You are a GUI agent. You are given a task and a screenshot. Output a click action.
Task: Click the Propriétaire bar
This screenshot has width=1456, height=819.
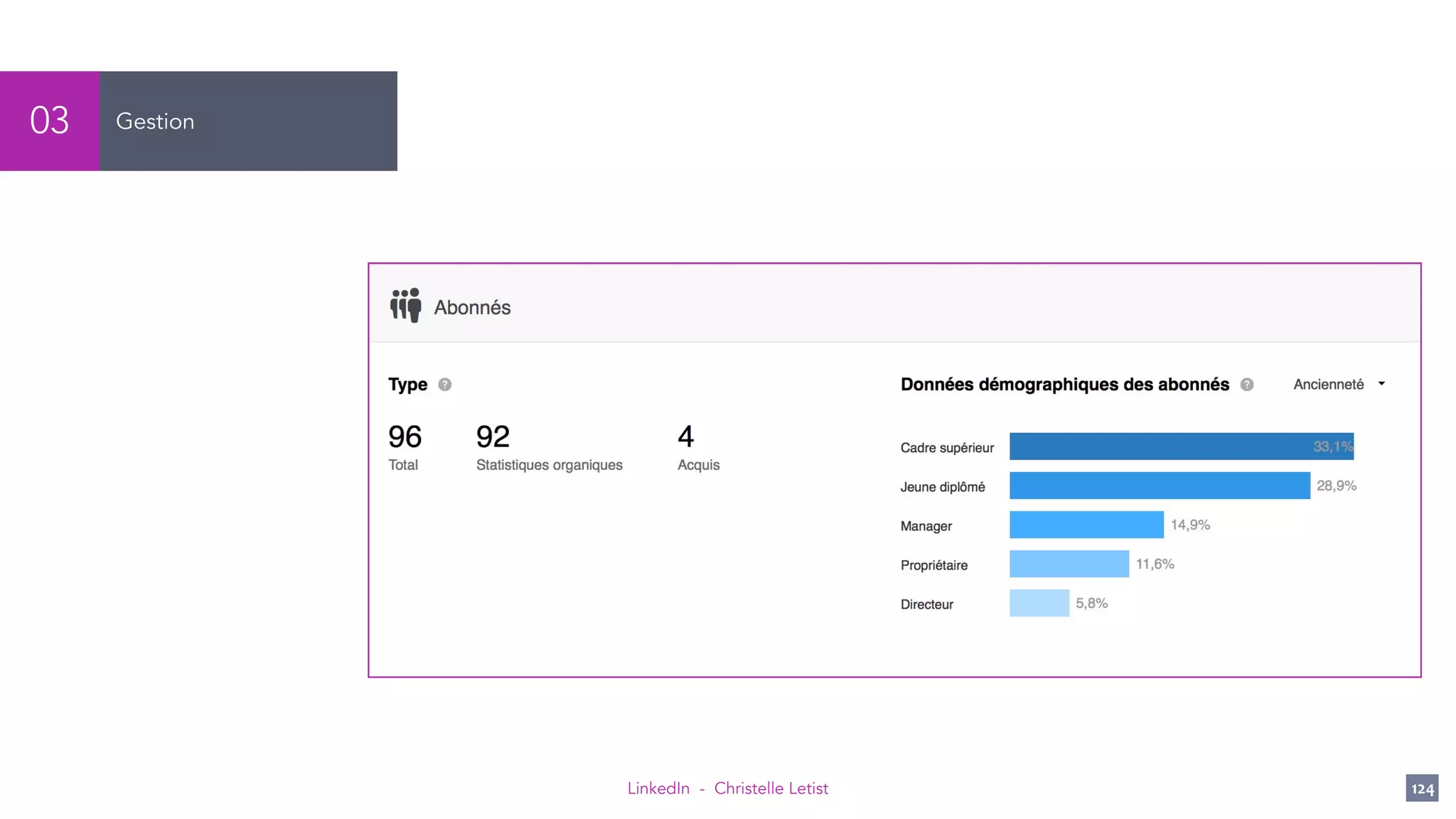coord(1069,564)
